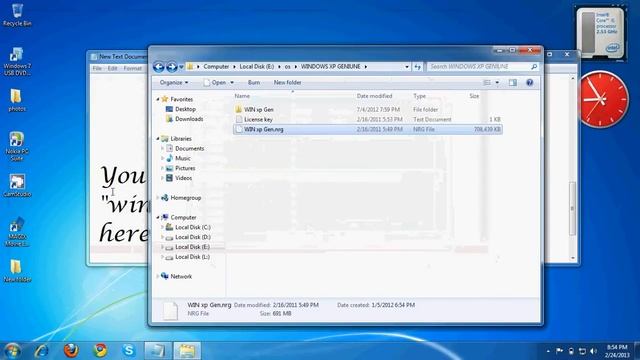Expand the Network node
640x360 pixels.
158,276
